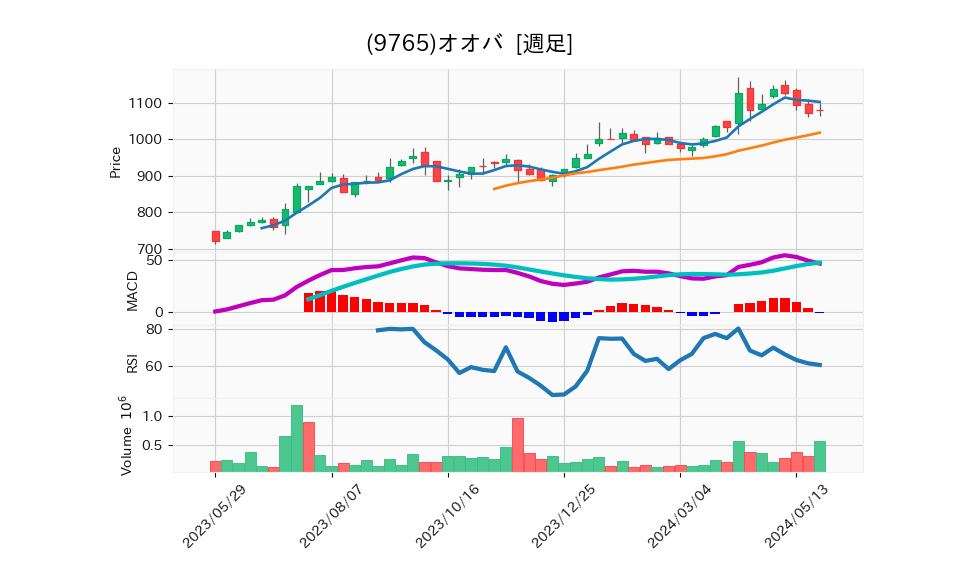Click the MACD axis label
This screenshot has height=575, width=958.
(132, 291)
